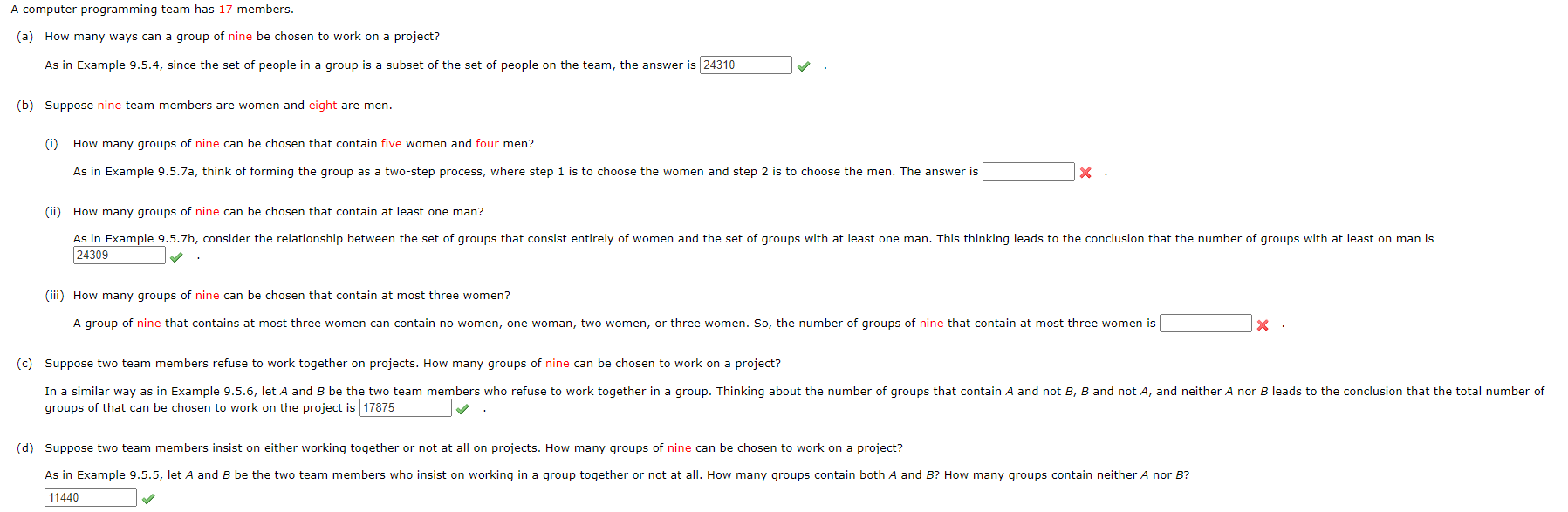This screenshot has height=512, width=1568.
Task: Click the answer field containing 24309
Action: point(120,256)
